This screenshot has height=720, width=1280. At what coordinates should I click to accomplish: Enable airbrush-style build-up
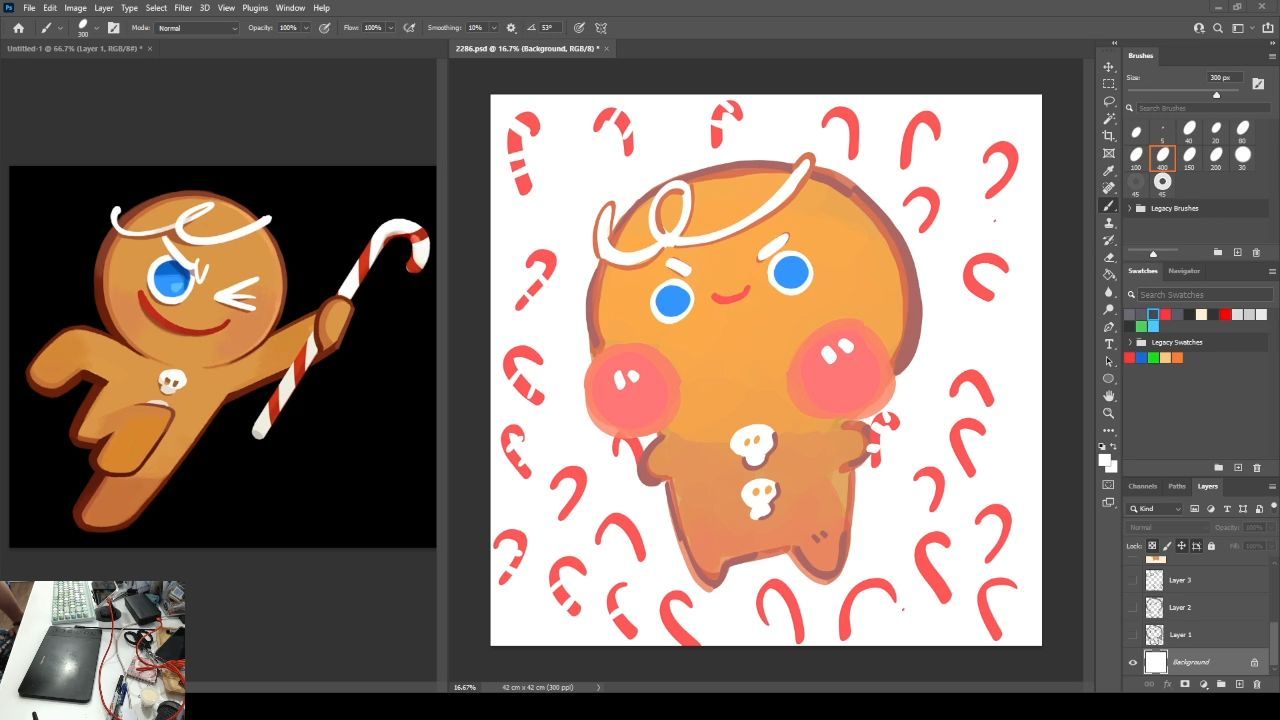[x=409, y=28]
